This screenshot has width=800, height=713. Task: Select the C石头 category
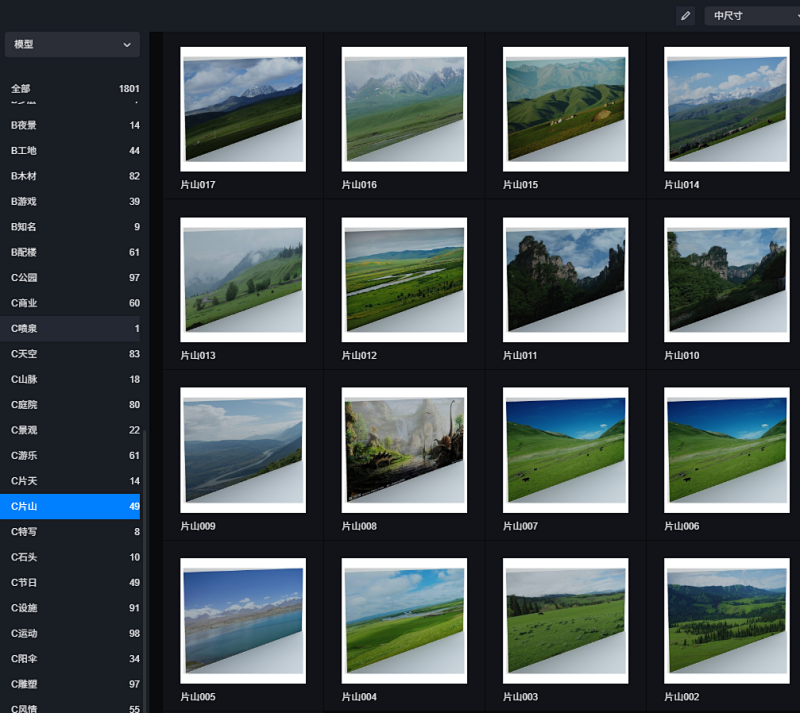(70, 557)
